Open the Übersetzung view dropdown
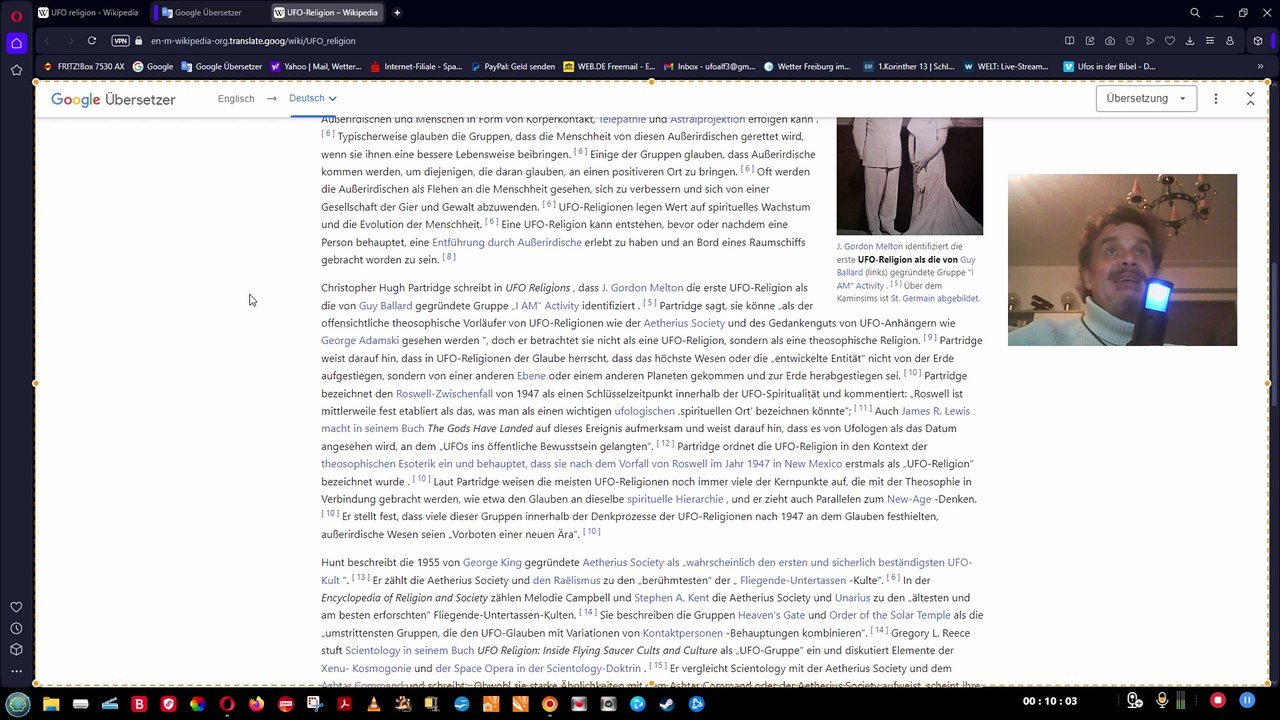 tap(1146, 99)
